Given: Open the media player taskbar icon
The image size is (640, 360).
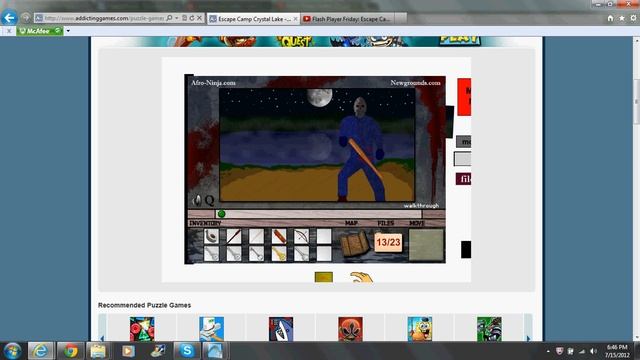Looking at the screenshot, I should (128, 351).
